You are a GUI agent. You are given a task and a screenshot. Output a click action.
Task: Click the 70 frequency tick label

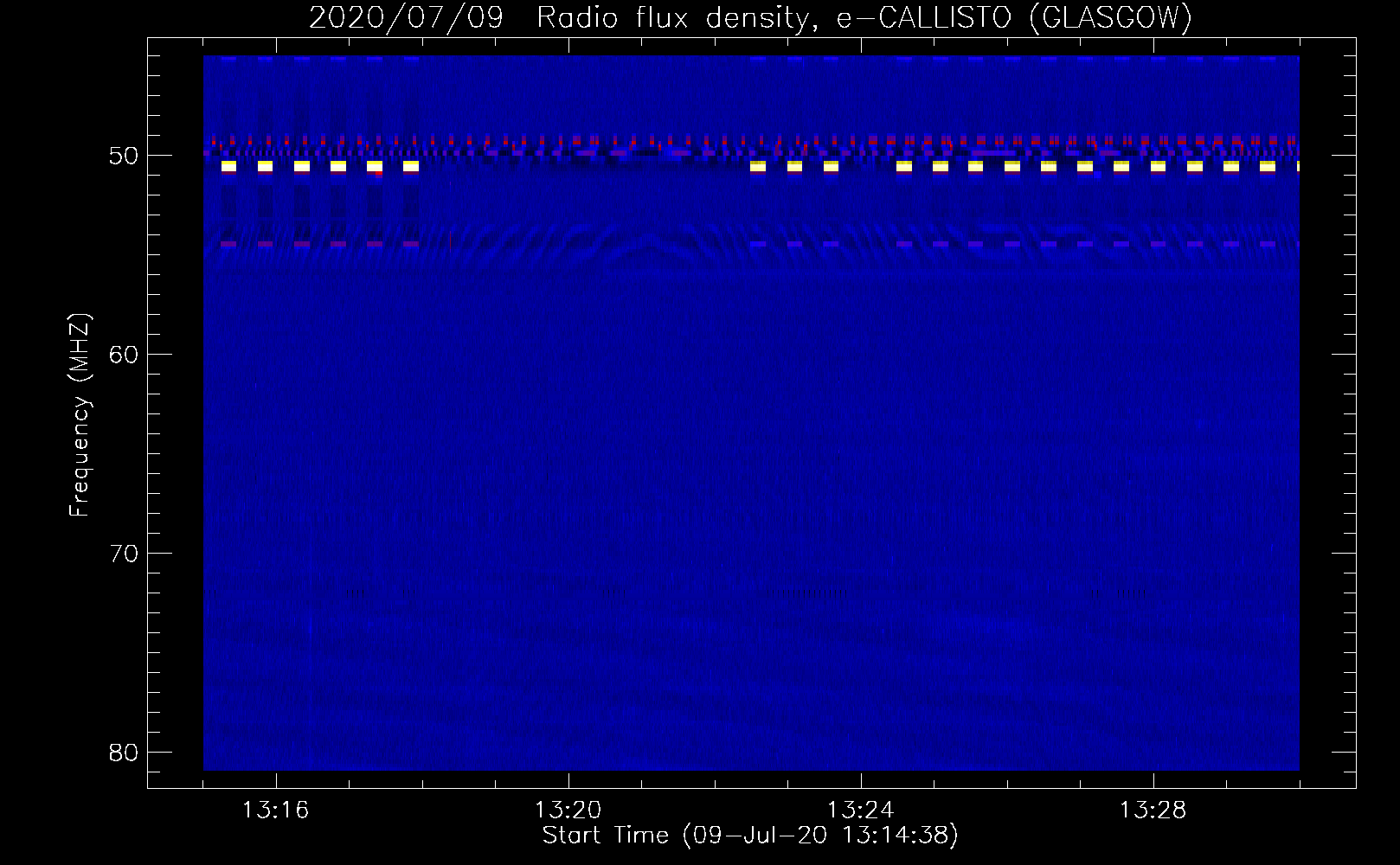click(x=125, y=554)
